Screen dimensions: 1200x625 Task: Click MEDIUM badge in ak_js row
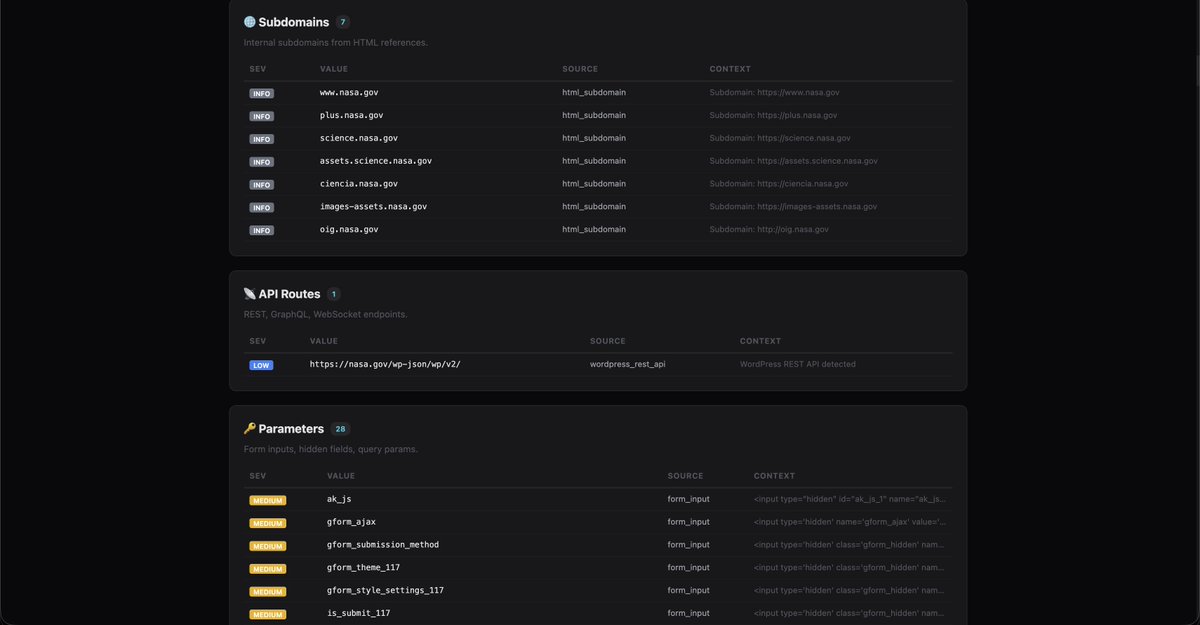pos(268,500)
